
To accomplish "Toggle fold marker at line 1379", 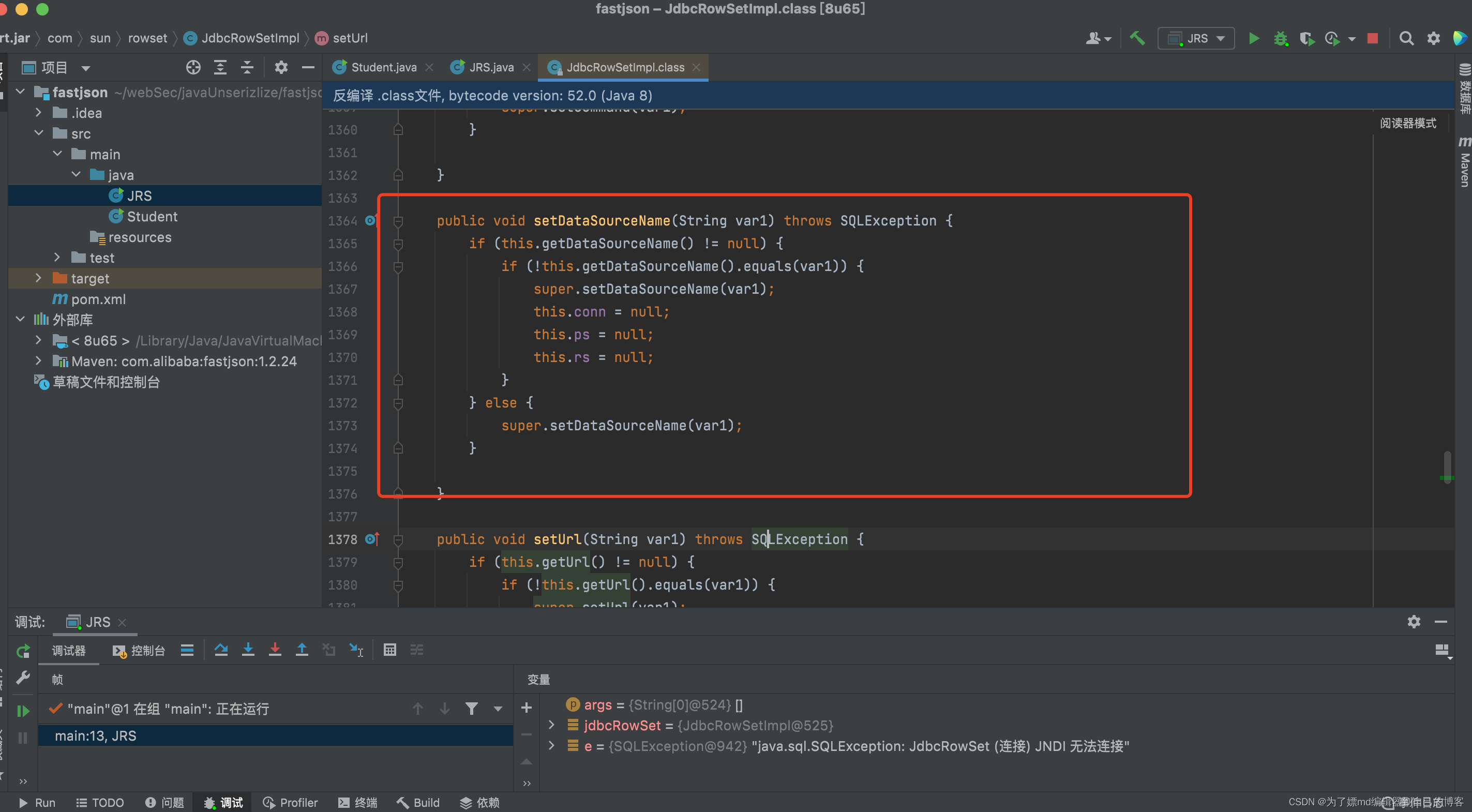I will tap(398, 562).
